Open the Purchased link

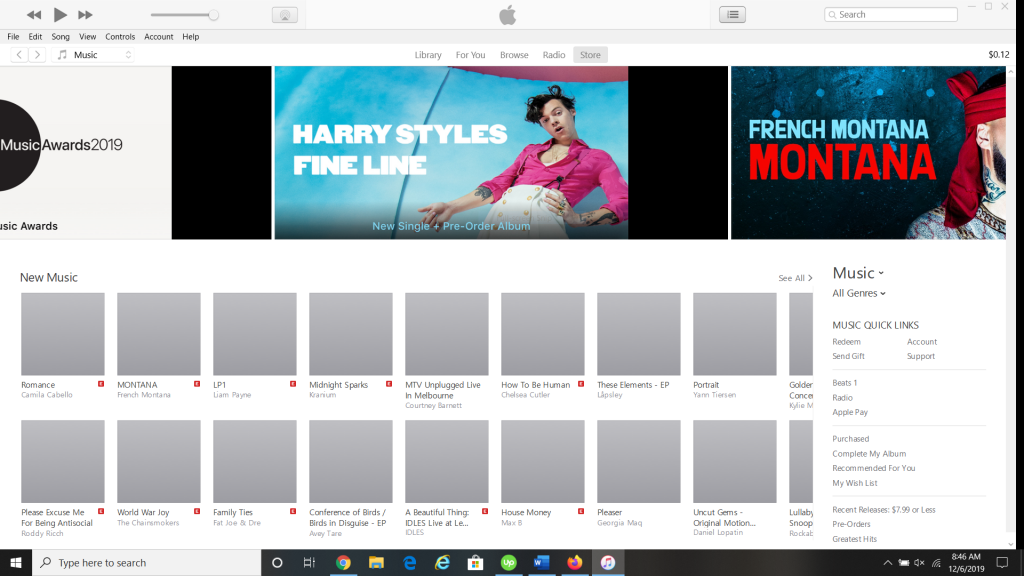pyautogui.click(x=850, y=439)
